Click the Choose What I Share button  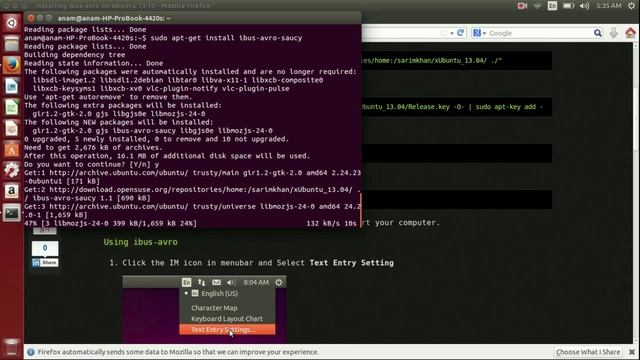[x=588, y=352]
